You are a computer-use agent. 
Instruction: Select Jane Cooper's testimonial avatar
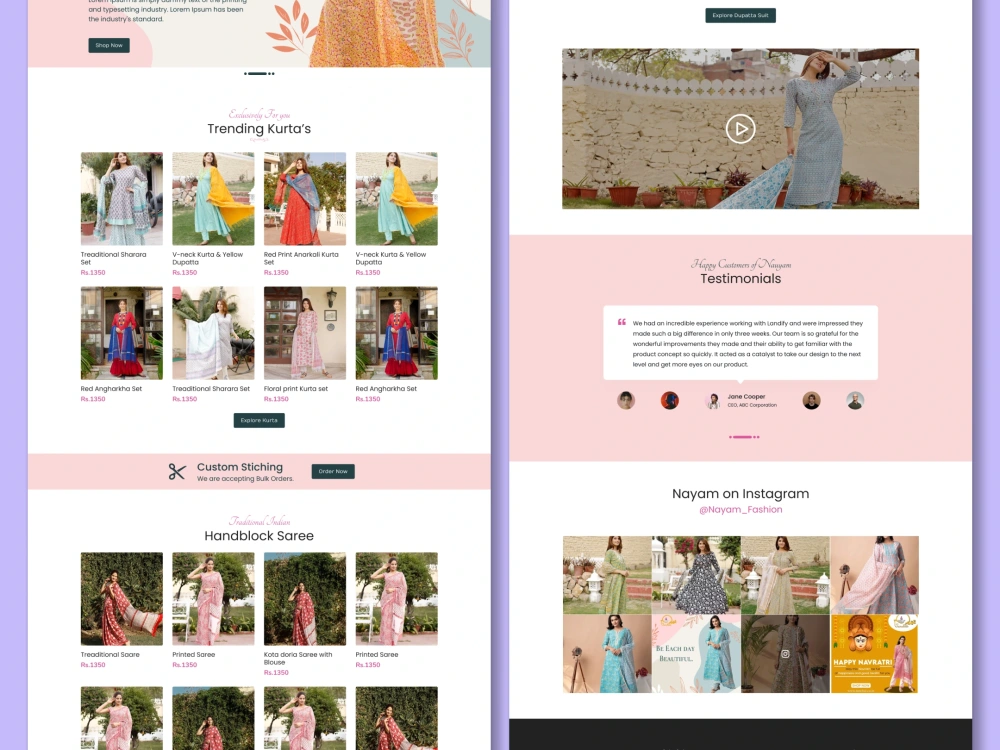[714, 401]
